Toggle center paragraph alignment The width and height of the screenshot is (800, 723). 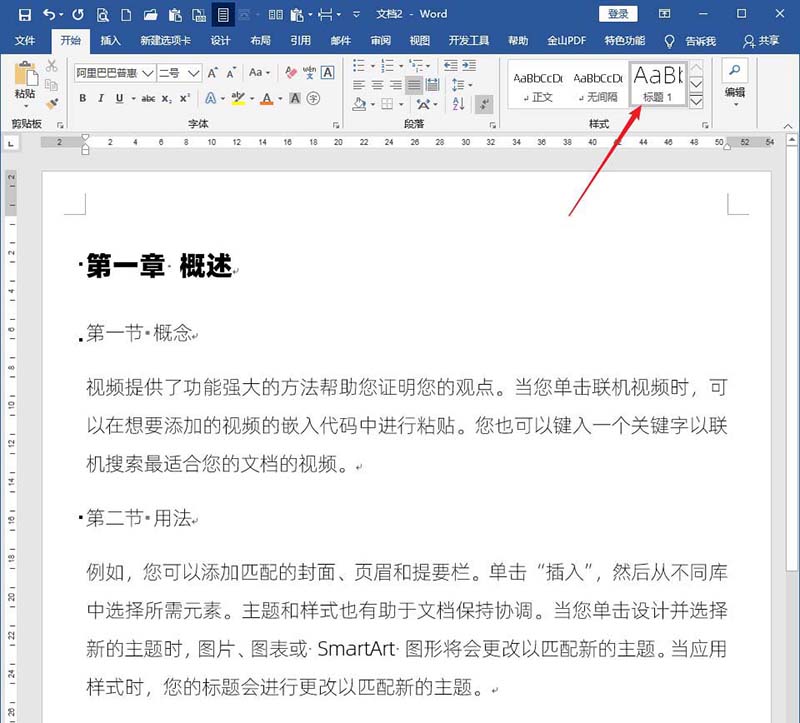[x=377, y=84]
